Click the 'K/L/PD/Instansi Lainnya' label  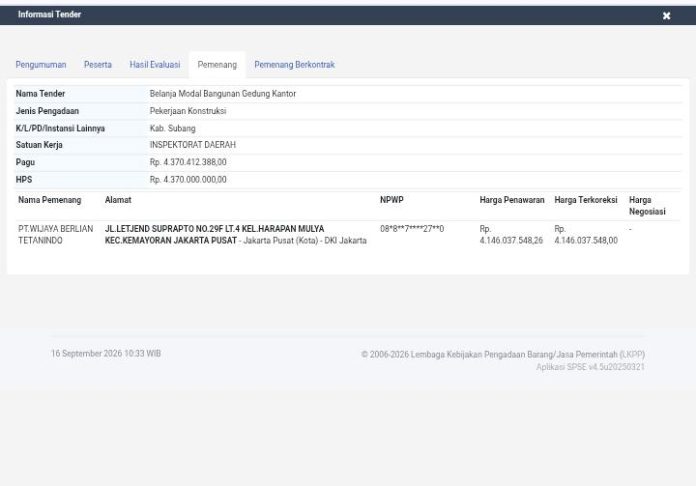[x=60, y=128]
